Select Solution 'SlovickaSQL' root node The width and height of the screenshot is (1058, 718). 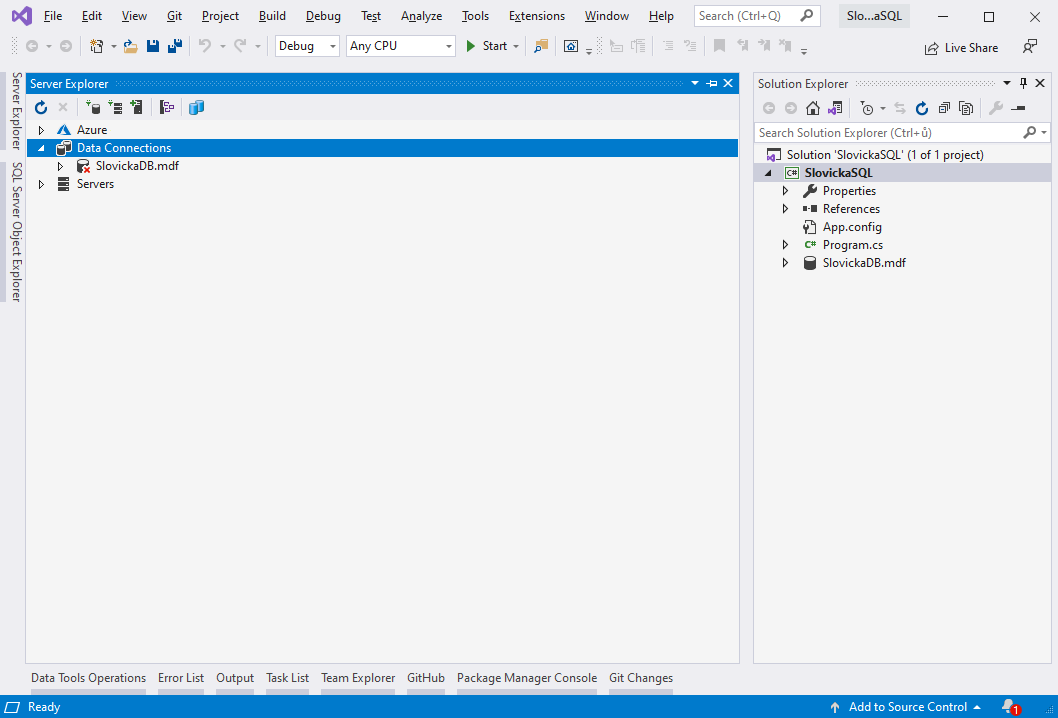pos(885,155)
